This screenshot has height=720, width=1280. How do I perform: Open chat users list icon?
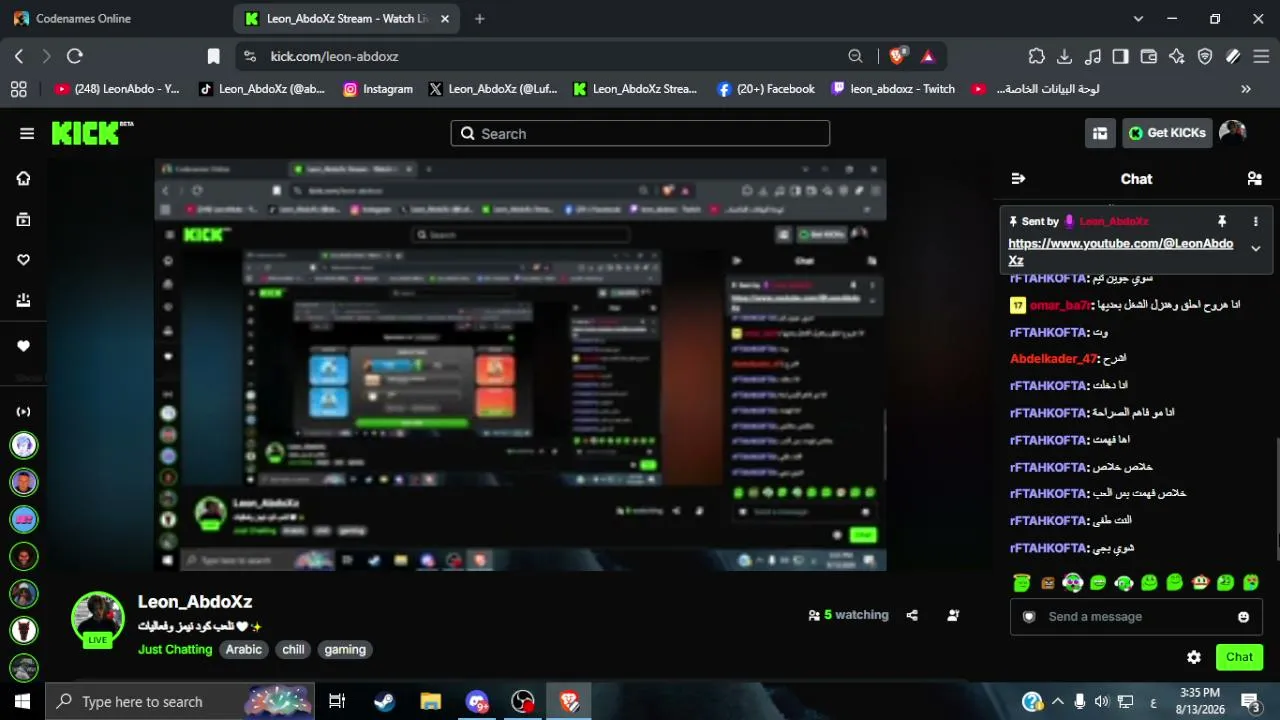1254,179
